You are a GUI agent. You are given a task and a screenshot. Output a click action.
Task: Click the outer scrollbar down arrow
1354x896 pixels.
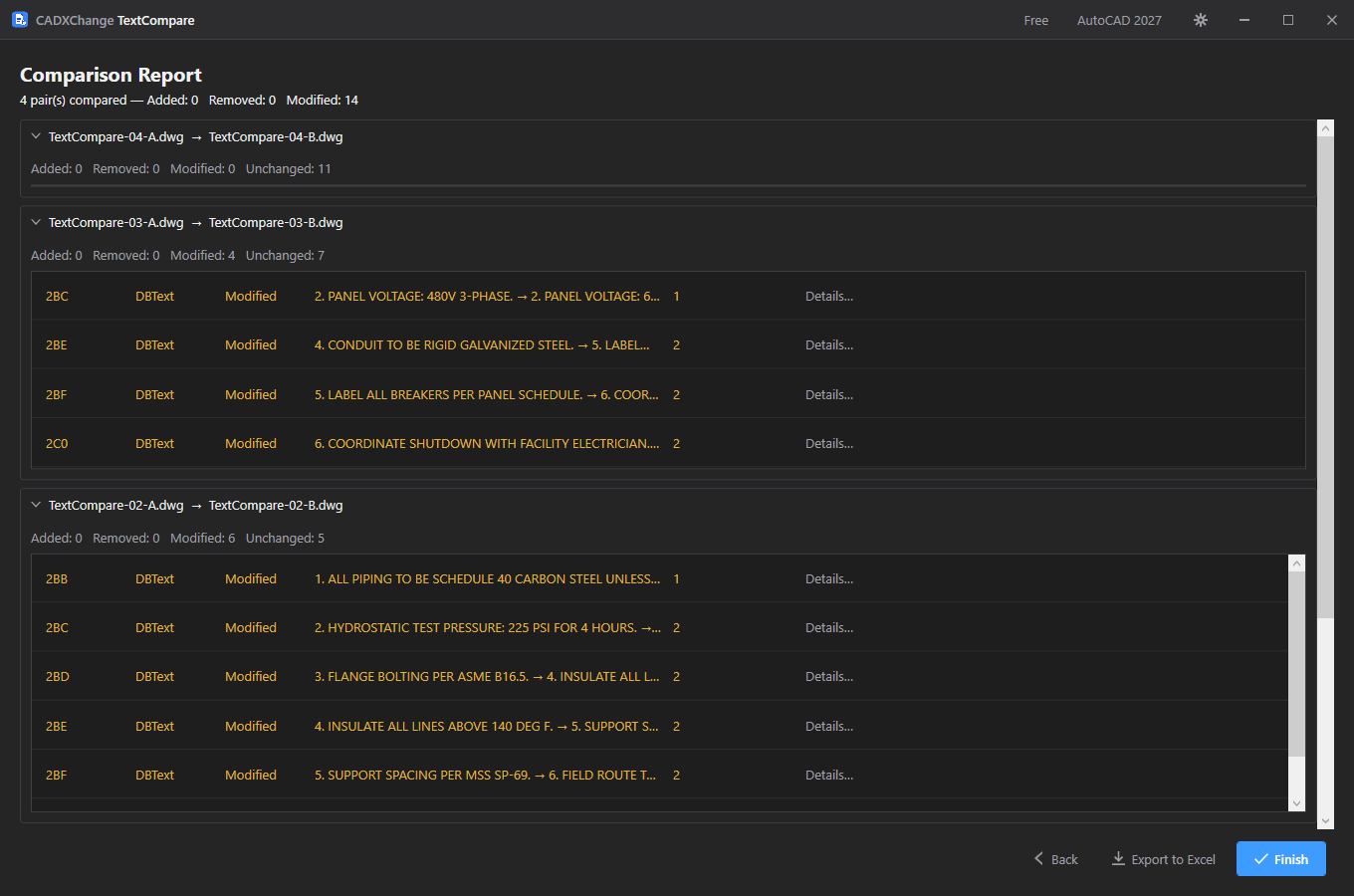[x=1325, y=820]
